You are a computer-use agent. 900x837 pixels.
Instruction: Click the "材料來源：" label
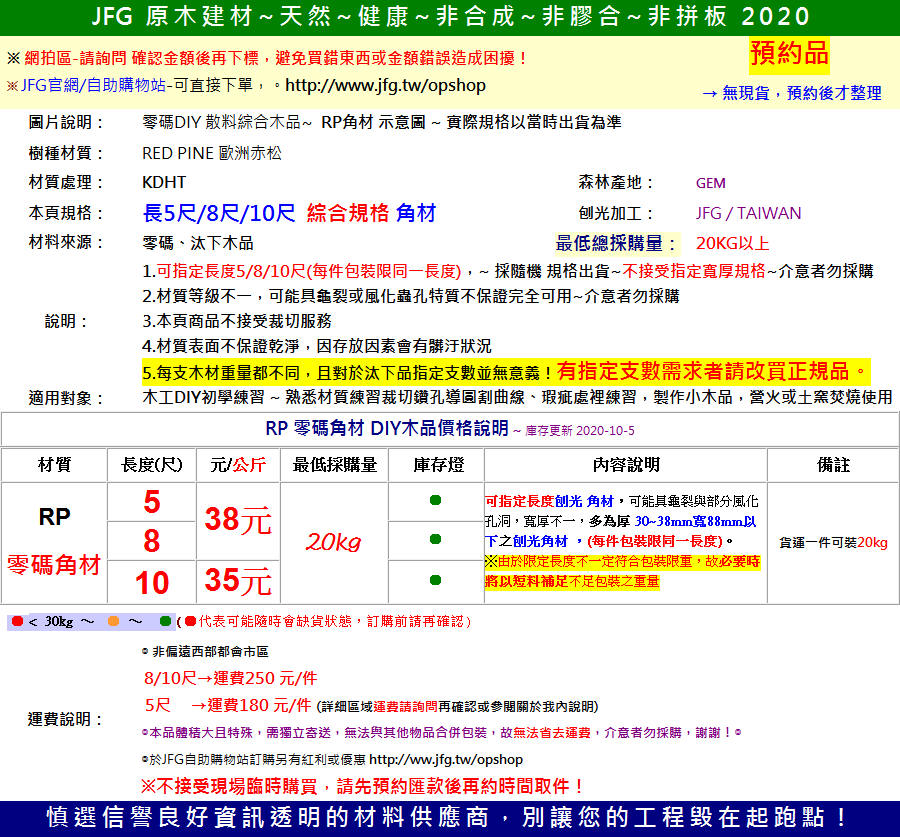pos(65,242)
